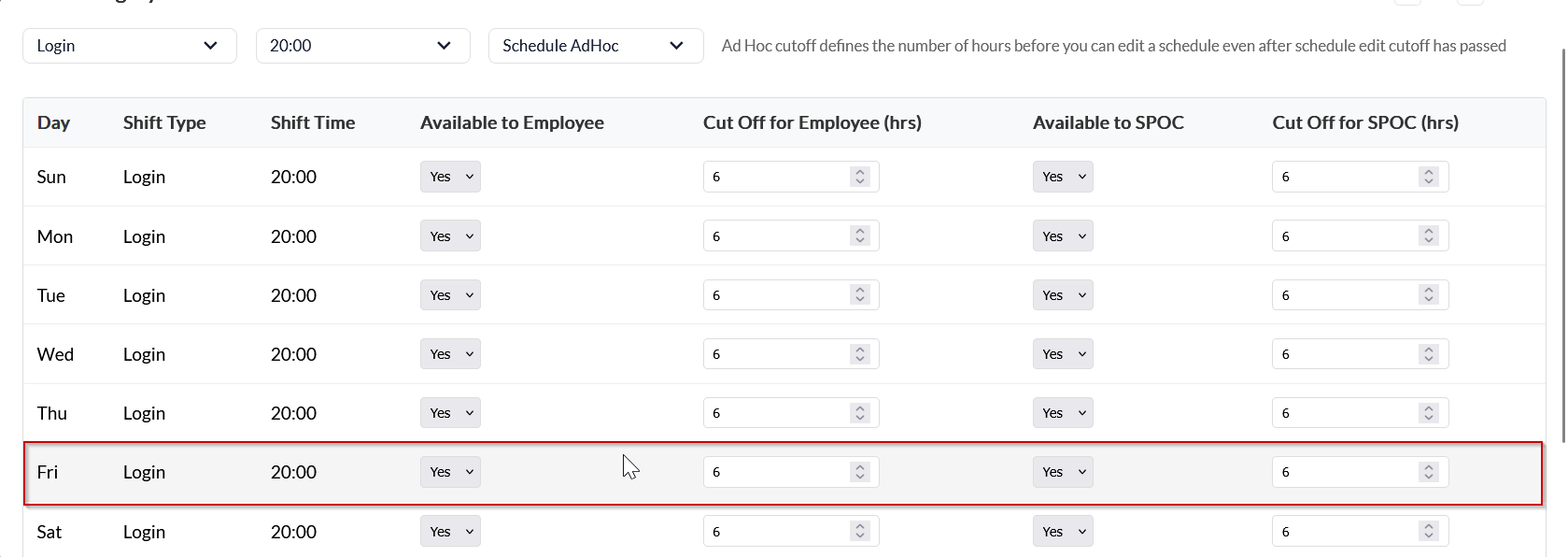Change Sunday Available to Employee dropdown

tap(450, 177)
